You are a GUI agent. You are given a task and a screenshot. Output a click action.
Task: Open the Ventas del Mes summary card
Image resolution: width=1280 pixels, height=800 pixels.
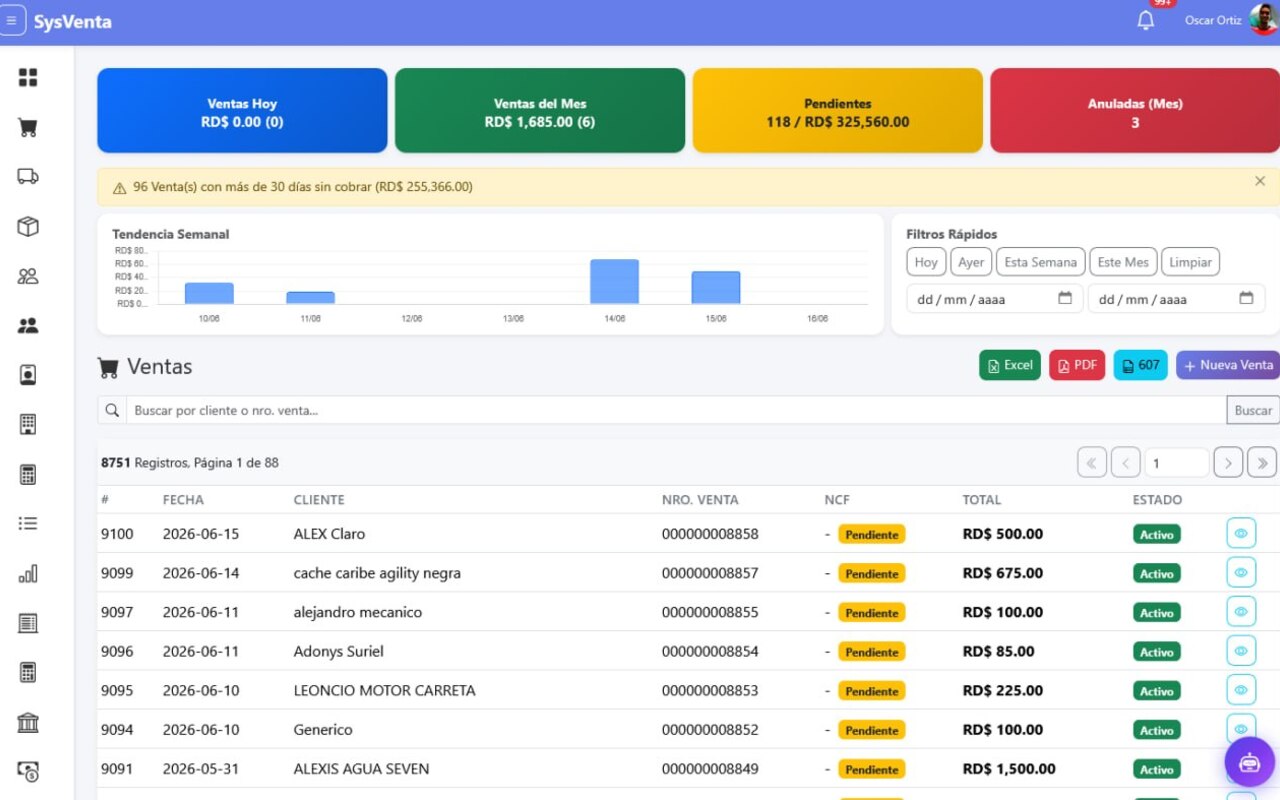[540, 111]
